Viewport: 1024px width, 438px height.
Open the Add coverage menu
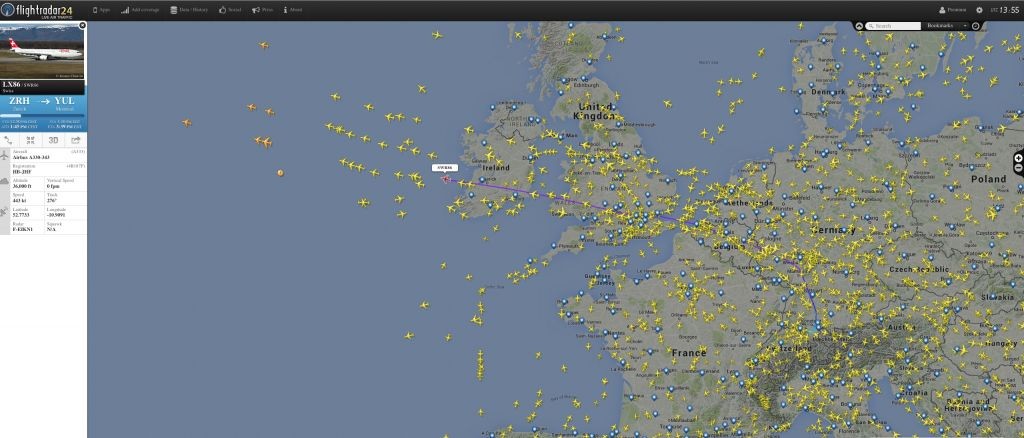140,10
